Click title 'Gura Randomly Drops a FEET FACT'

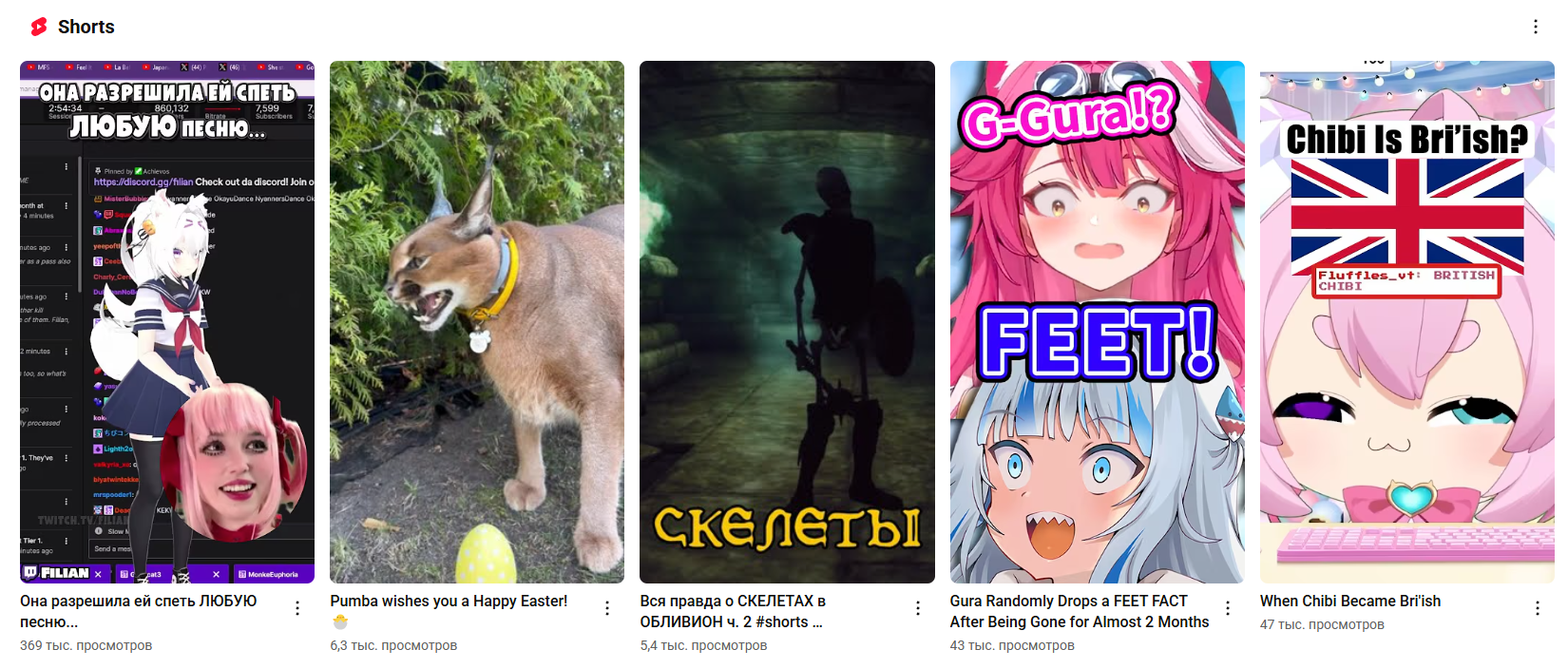click(1080, 611)
